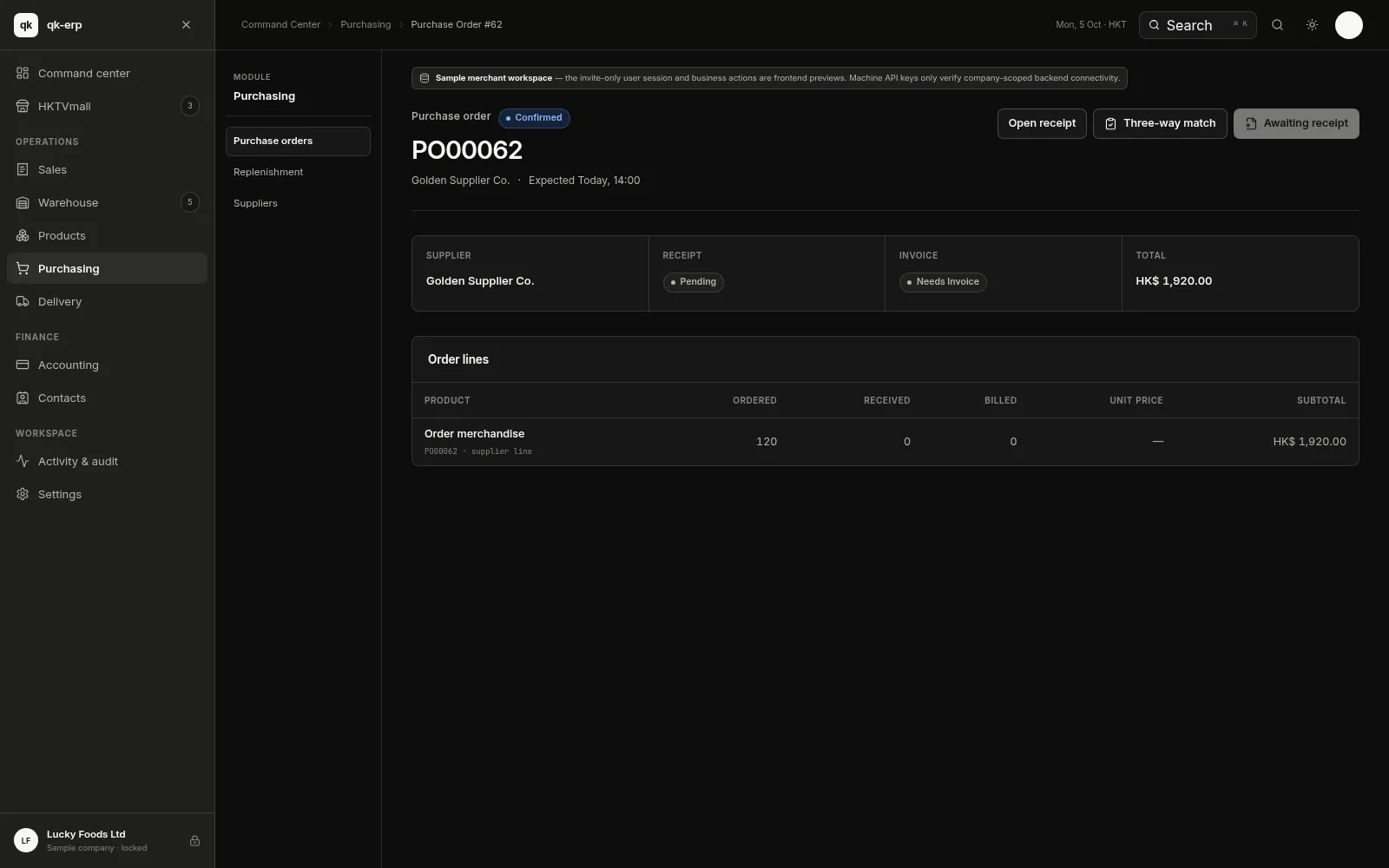Click the ORDERED column header
Viewport: 1389px width, 868px height.
click(x=754, y=400)
